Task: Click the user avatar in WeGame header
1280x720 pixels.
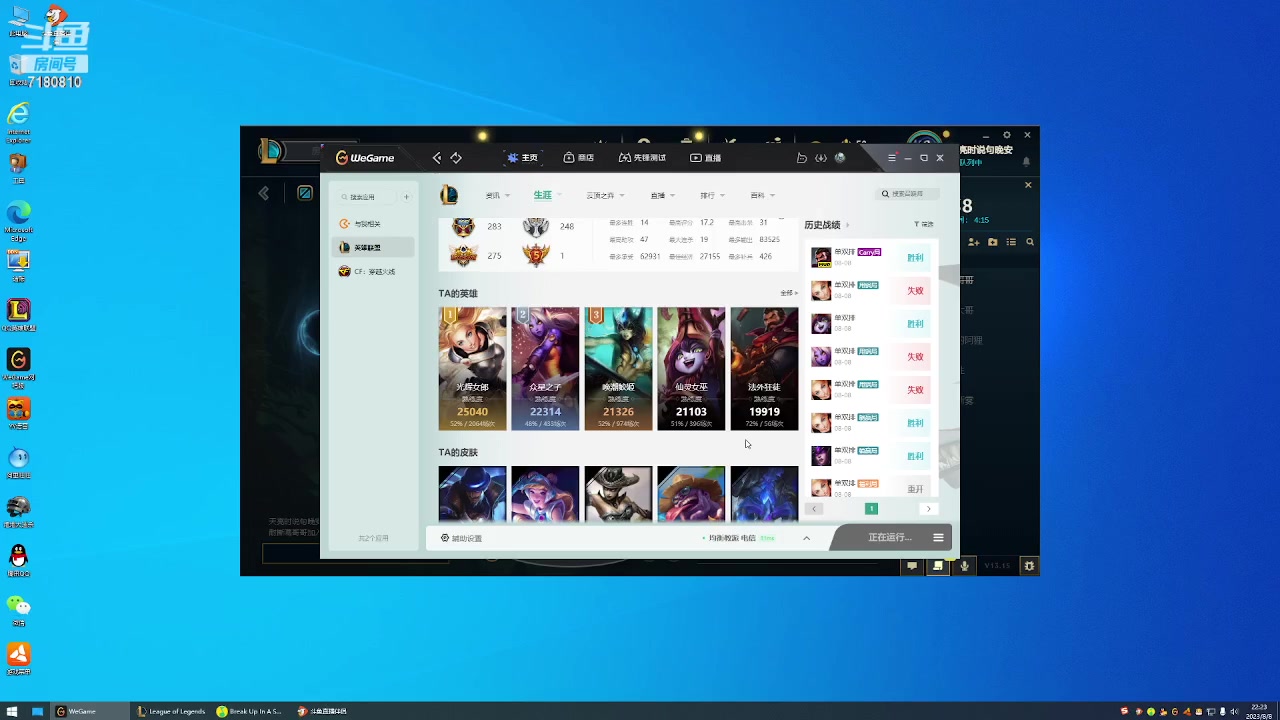Action: (840, 158)
